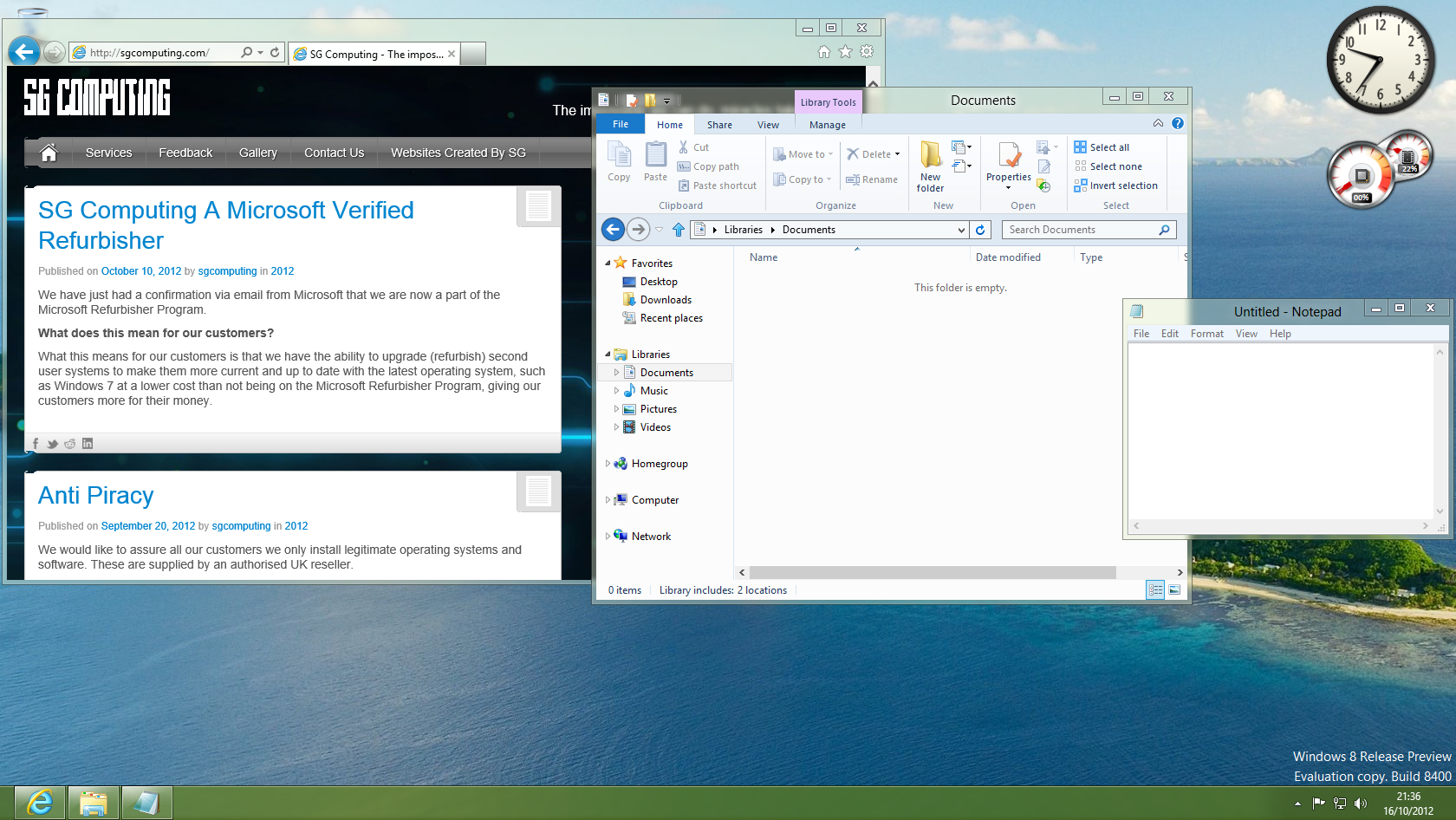
Task: Switch to the View ribbon tab
Action: click(x=768, y=125)
